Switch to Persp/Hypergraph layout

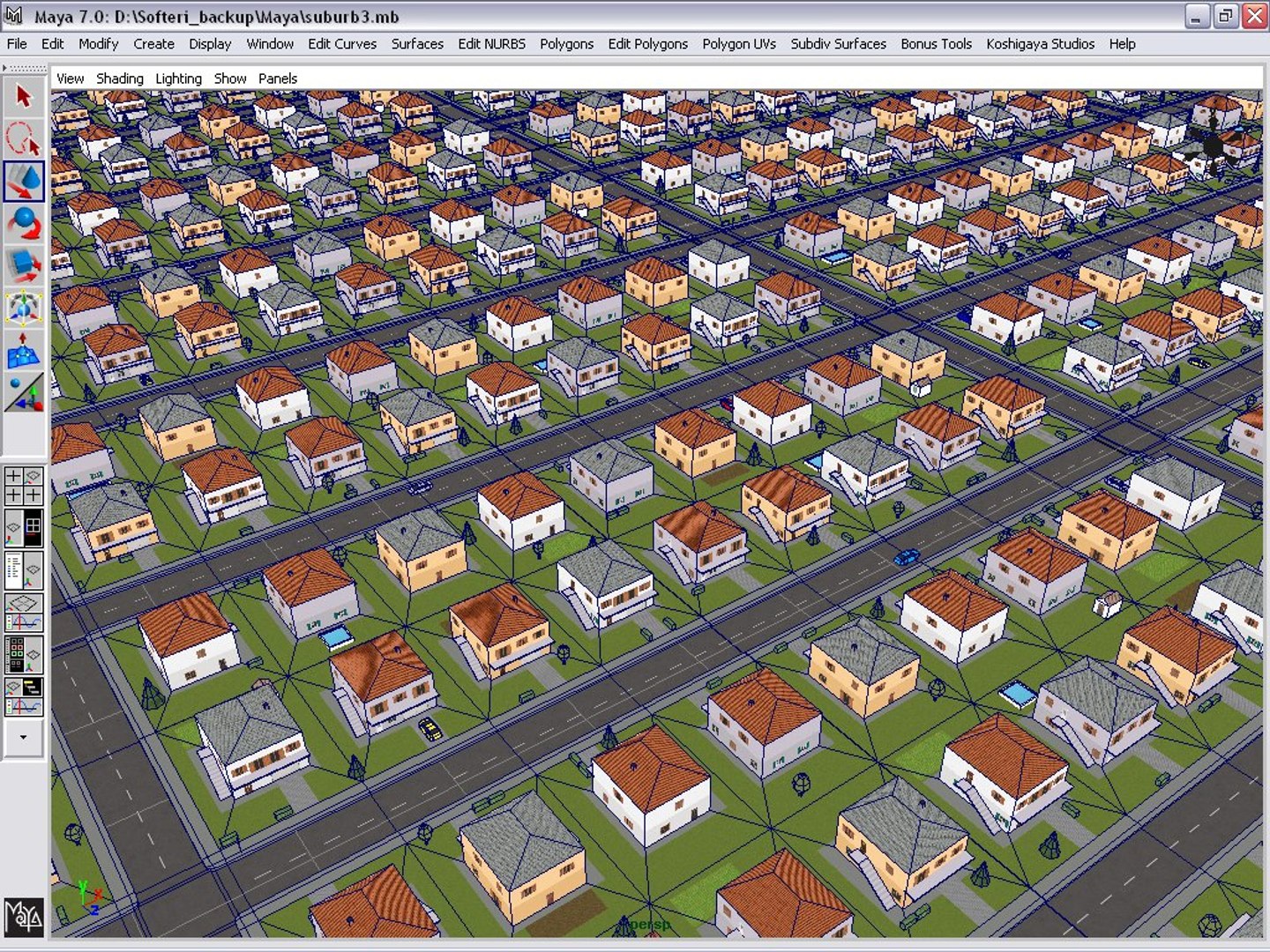(24, 529)
